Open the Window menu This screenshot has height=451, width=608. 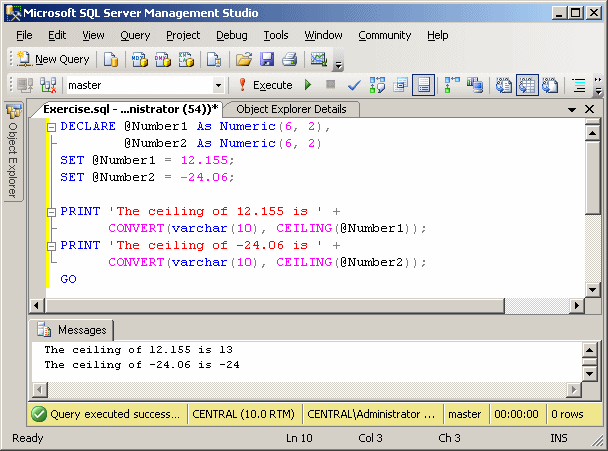tap(323, 35)
